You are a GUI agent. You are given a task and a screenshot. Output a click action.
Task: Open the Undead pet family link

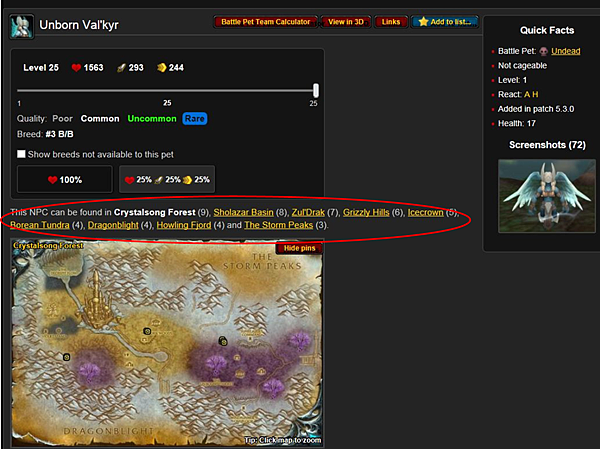point(566,51)
